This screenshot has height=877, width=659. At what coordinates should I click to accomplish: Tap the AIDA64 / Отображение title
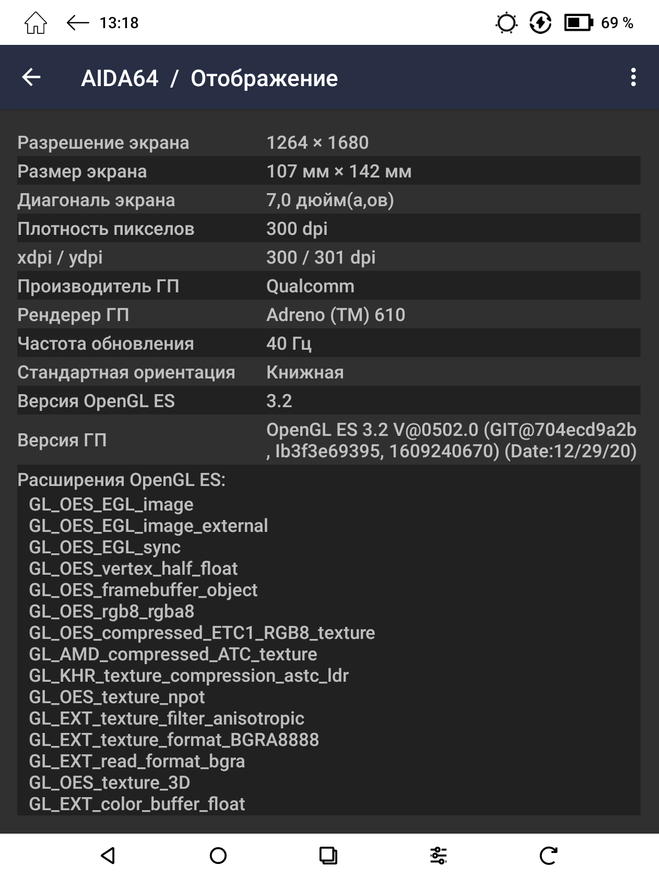[209, 78]
